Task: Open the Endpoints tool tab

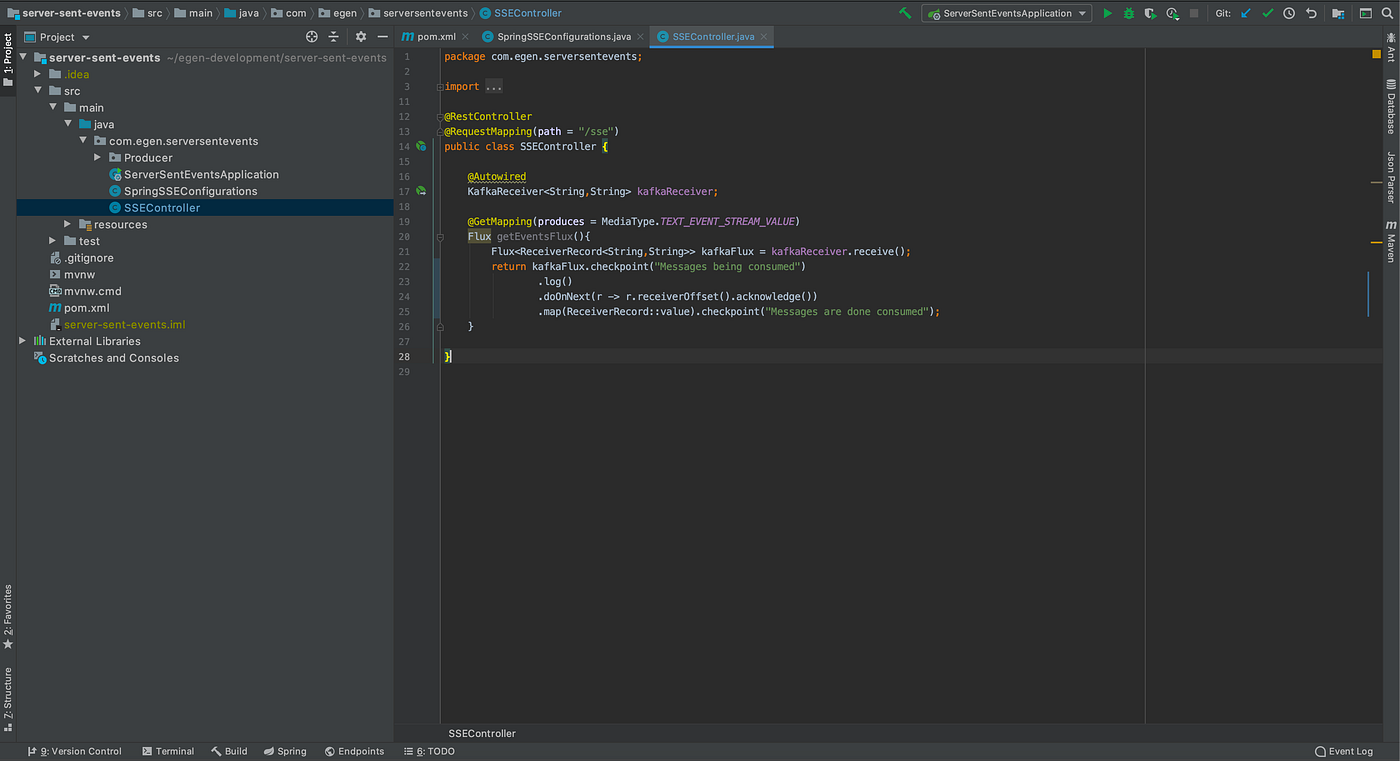Action: click(354, 751)
